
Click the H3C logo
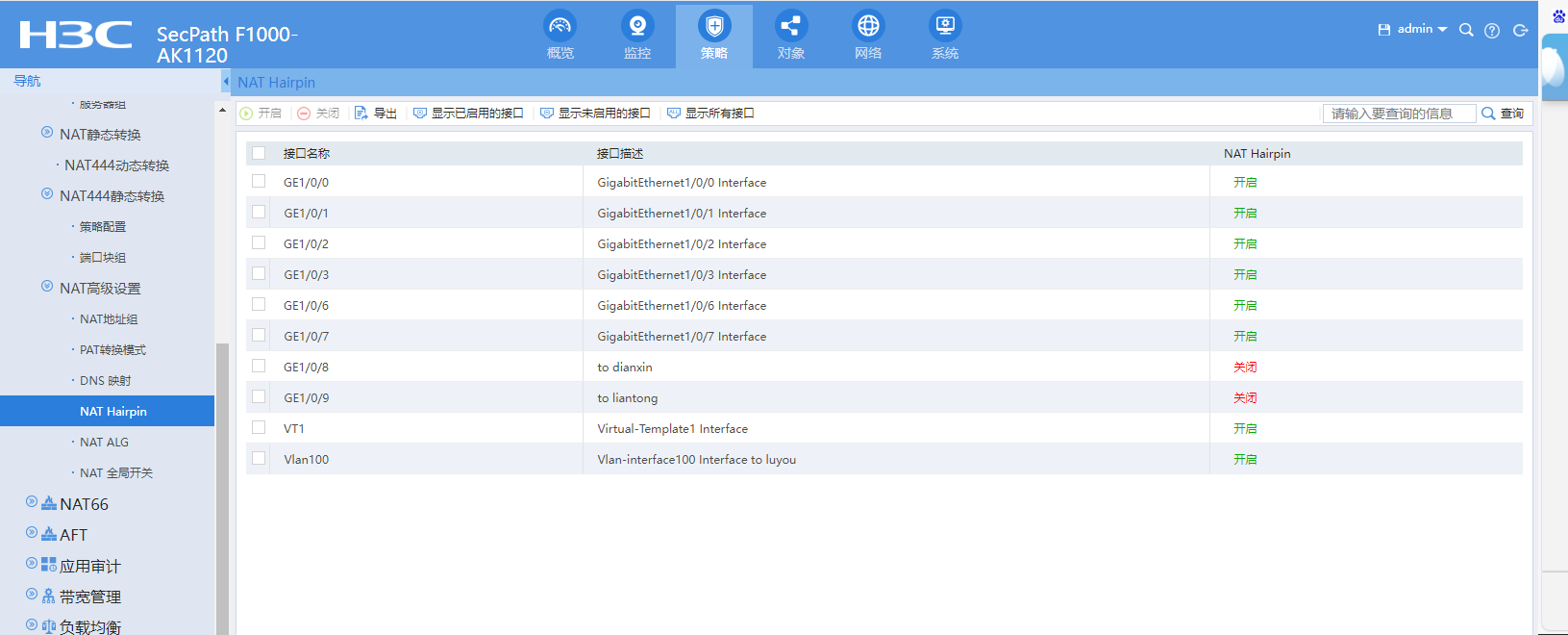click(76, 35)
